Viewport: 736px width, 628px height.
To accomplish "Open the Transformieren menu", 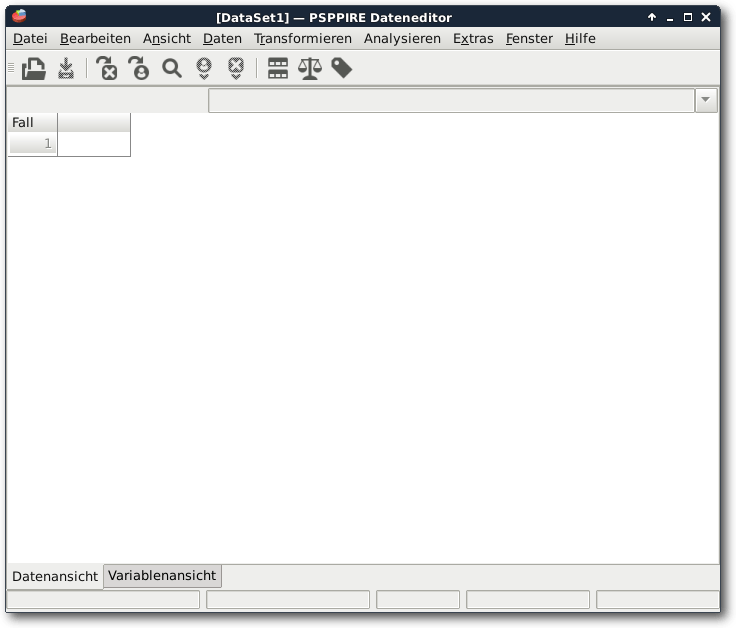I will [x=303, y=38].
